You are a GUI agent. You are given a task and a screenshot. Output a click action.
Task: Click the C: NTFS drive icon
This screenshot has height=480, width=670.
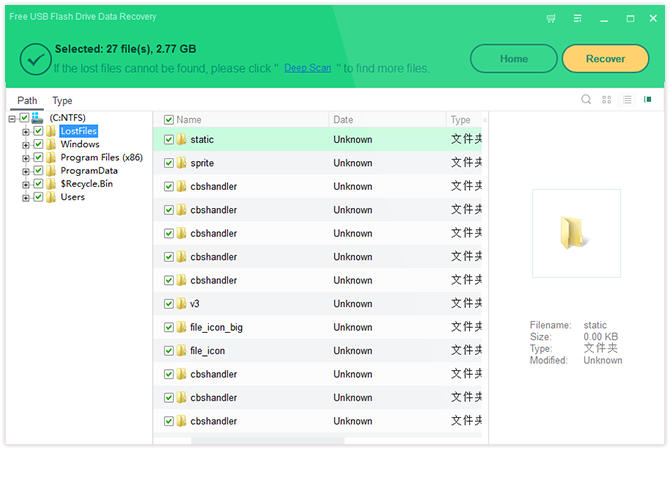[x=37, y=118]
